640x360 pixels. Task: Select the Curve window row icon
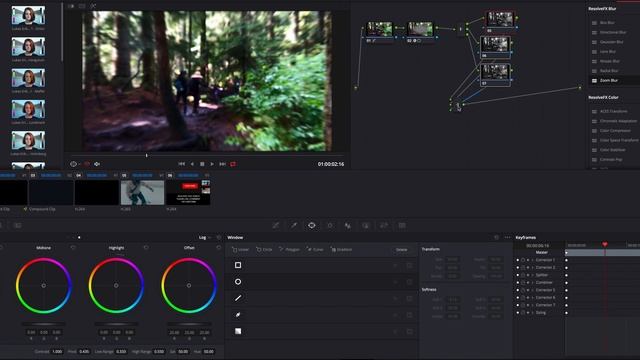238,315
